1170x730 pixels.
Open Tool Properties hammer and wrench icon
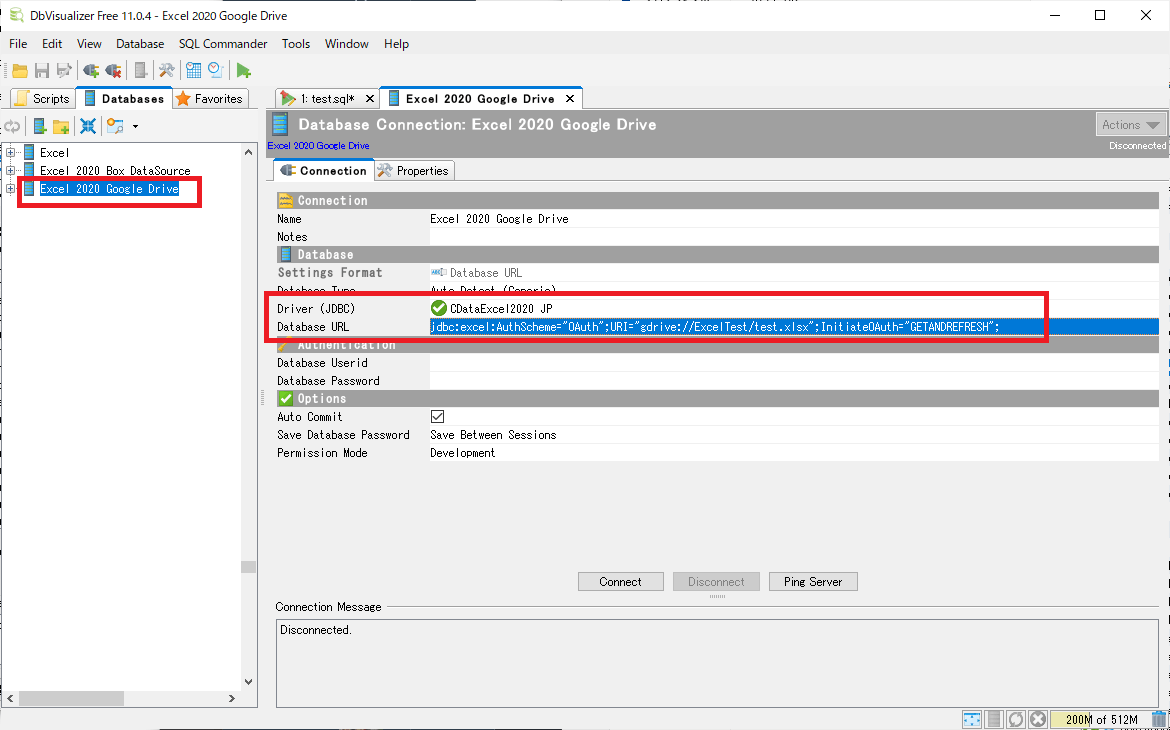(x=166, y=71)
